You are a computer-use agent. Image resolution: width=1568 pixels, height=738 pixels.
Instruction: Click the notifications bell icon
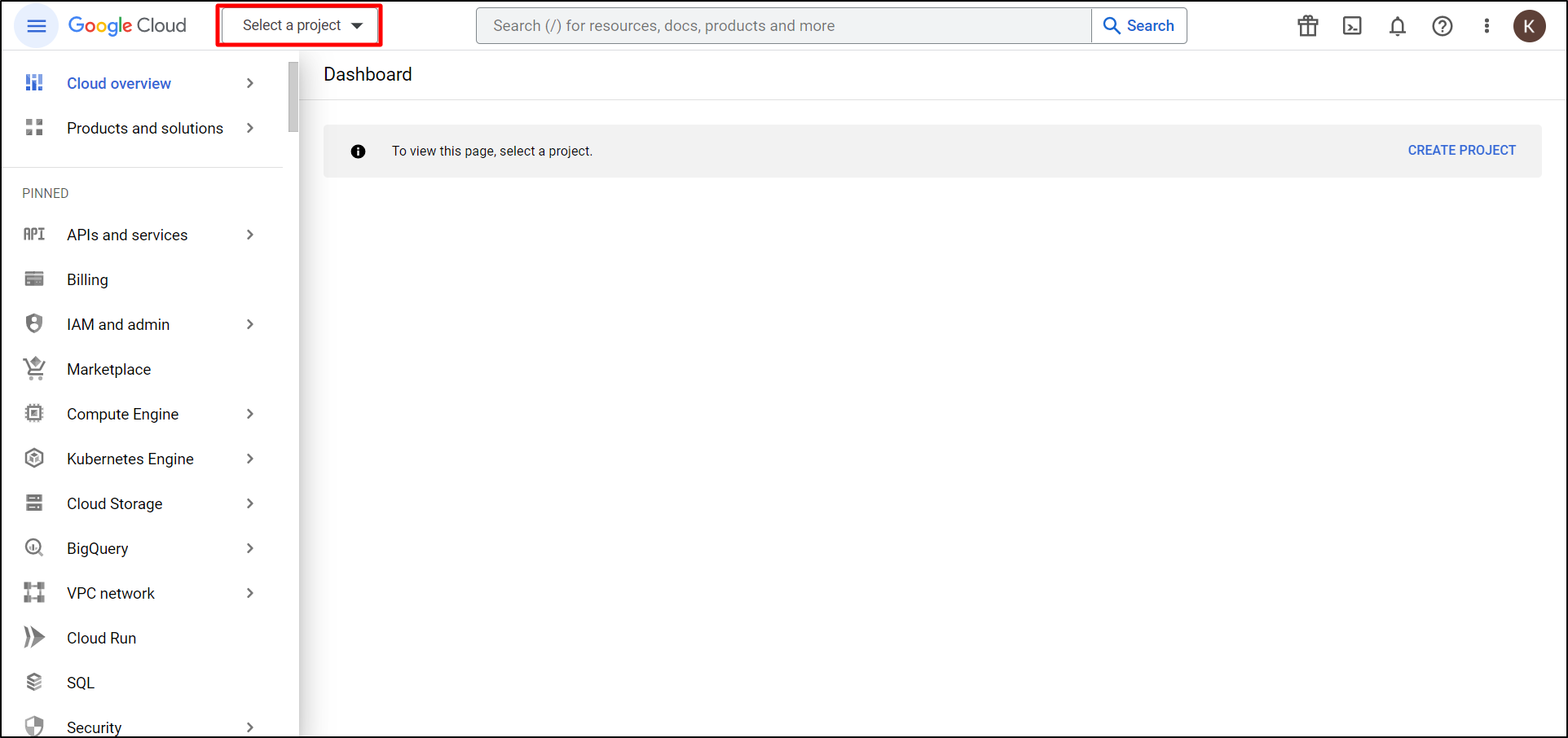point(1397,25)
